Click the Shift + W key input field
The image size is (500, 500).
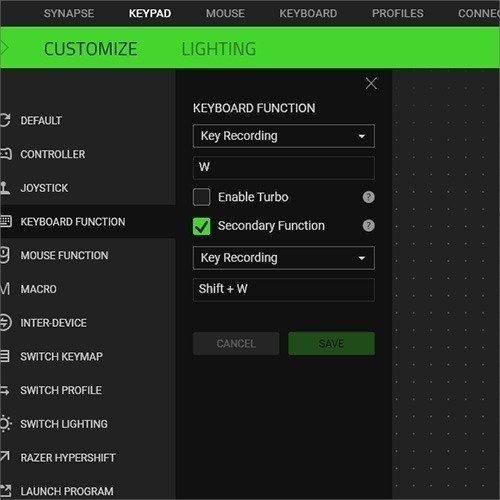click(284, 290)
